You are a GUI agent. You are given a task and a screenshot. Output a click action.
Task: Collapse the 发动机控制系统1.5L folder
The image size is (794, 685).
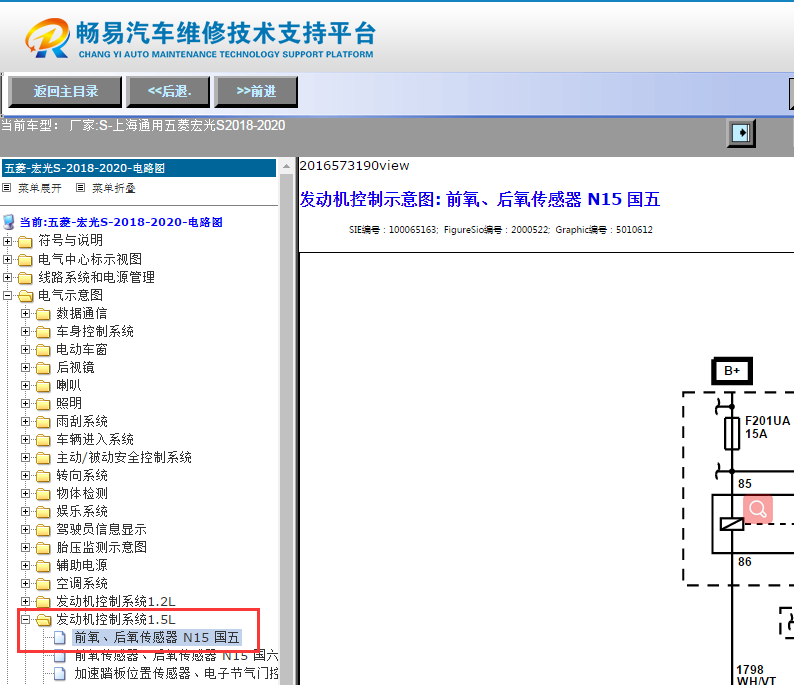click(25, 619)
